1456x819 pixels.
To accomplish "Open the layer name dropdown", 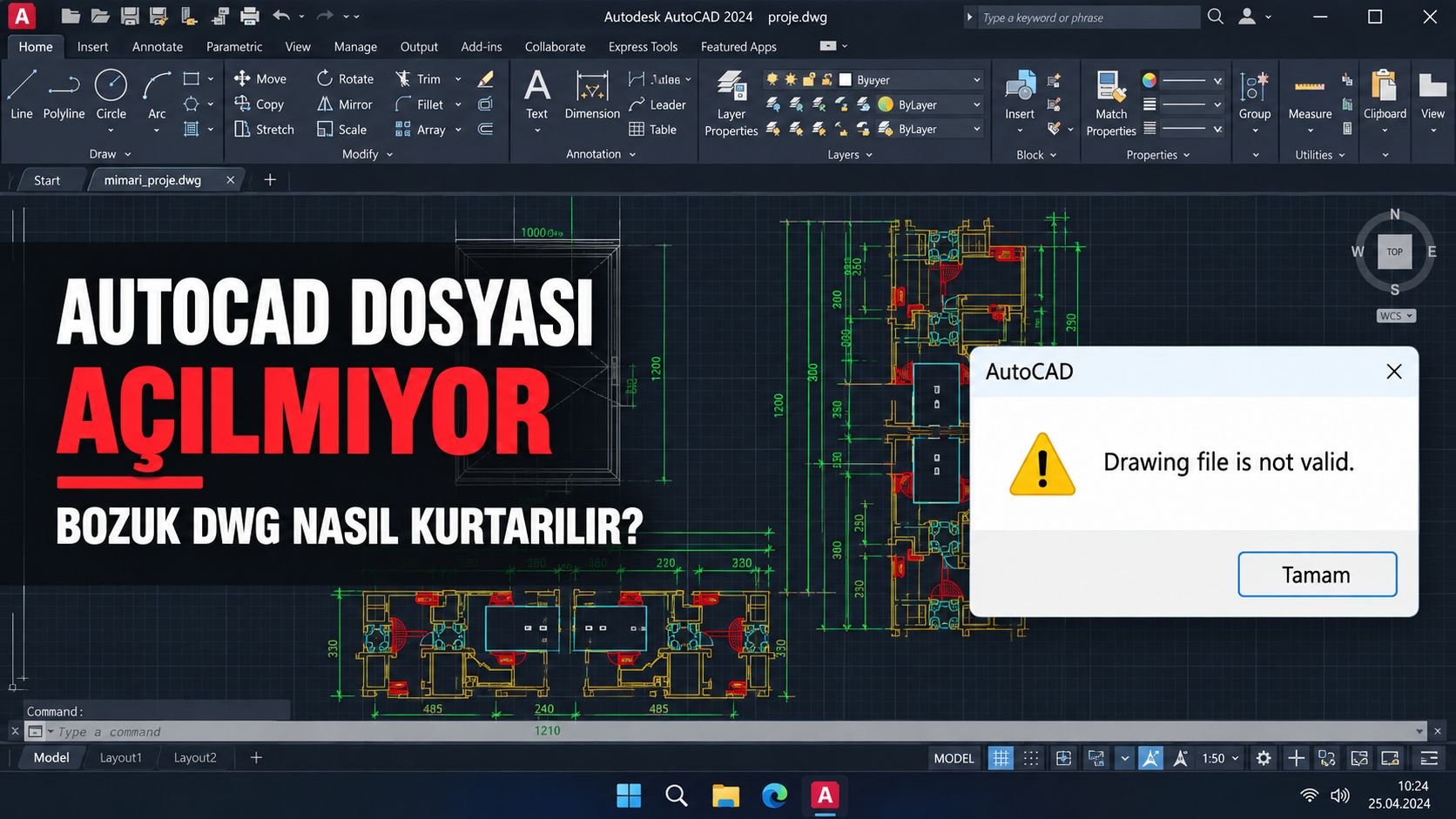I will pos(873,79).
